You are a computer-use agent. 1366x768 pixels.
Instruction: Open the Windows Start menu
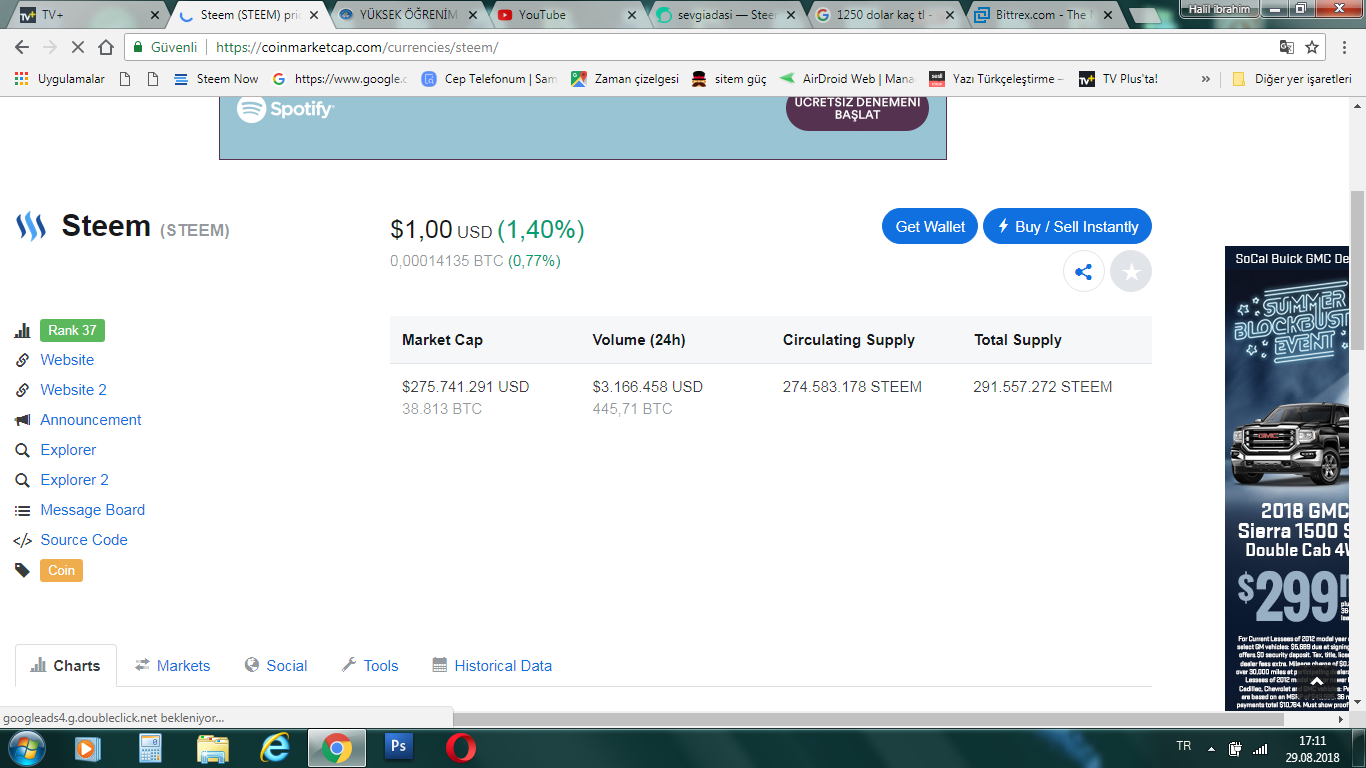click(26, 748)
